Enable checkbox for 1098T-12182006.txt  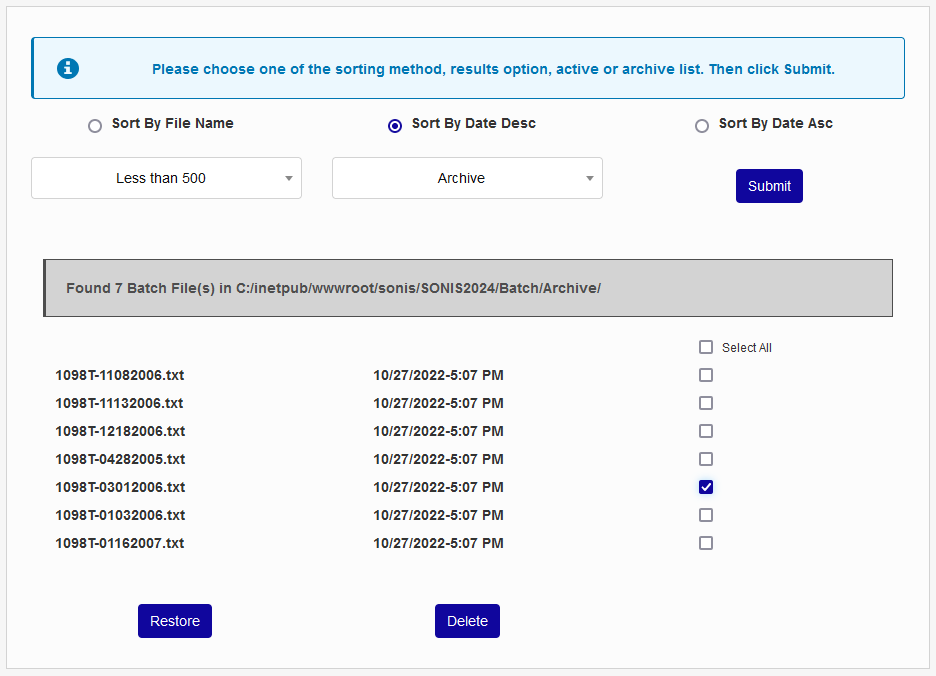click(706, 431)
